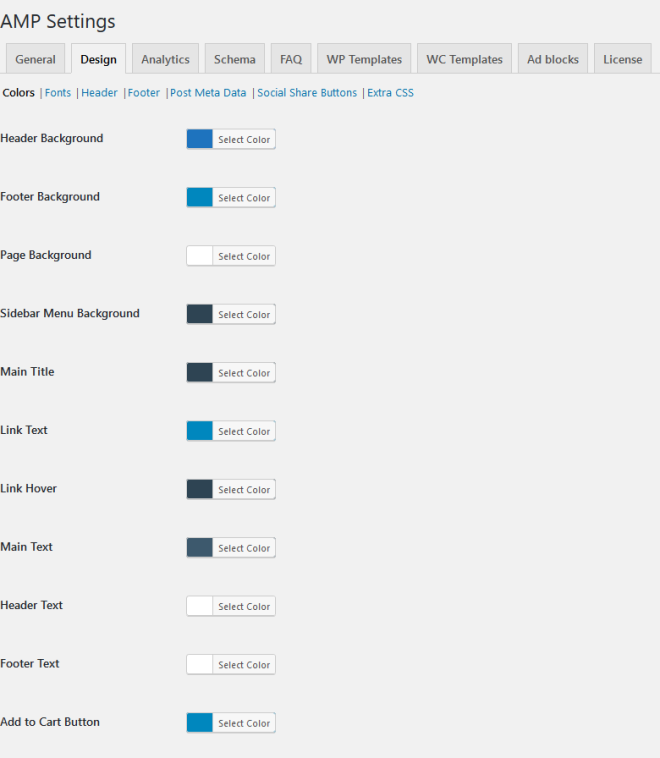Click Select Color for Add to Cart Button
Viewport: 660px width, 758px height.
(244, 723)
